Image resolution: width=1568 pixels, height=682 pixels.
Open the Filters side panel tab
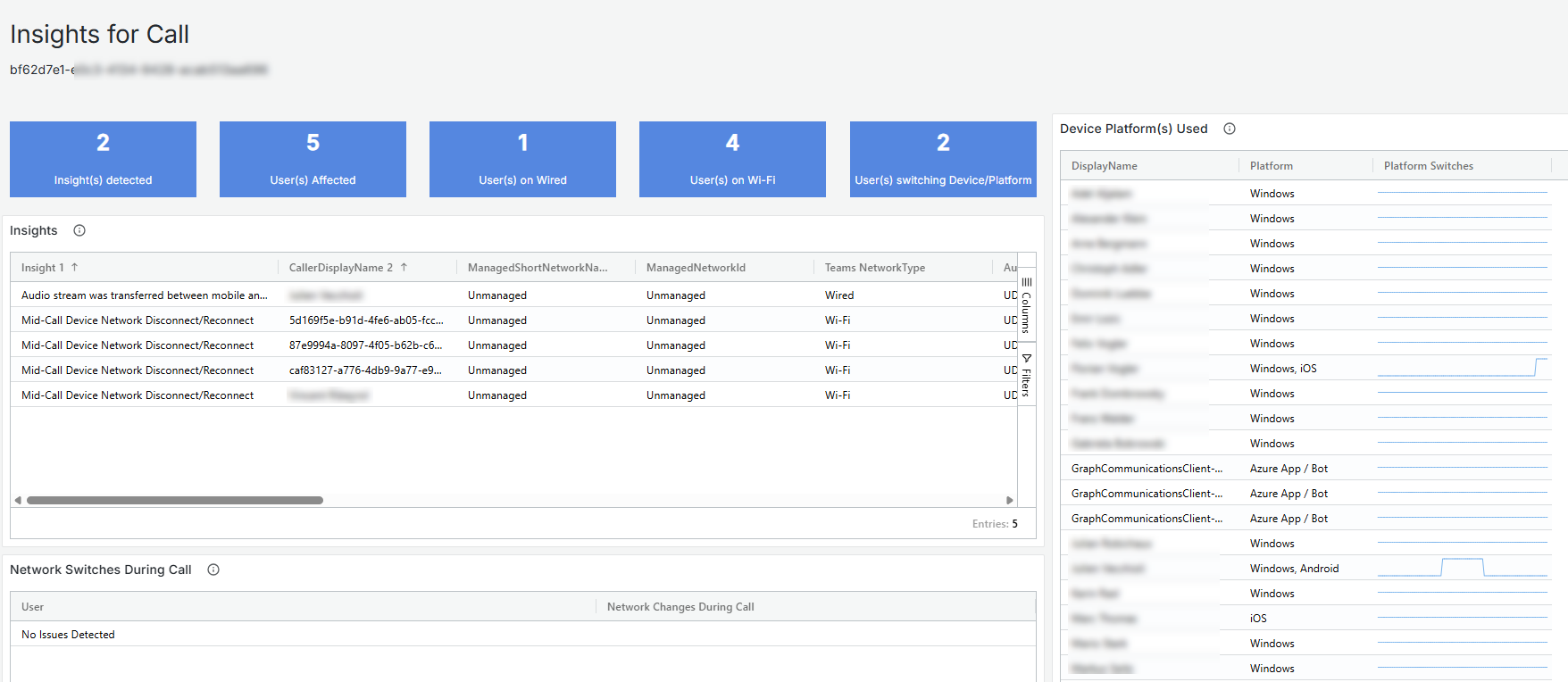[1027, 375]
